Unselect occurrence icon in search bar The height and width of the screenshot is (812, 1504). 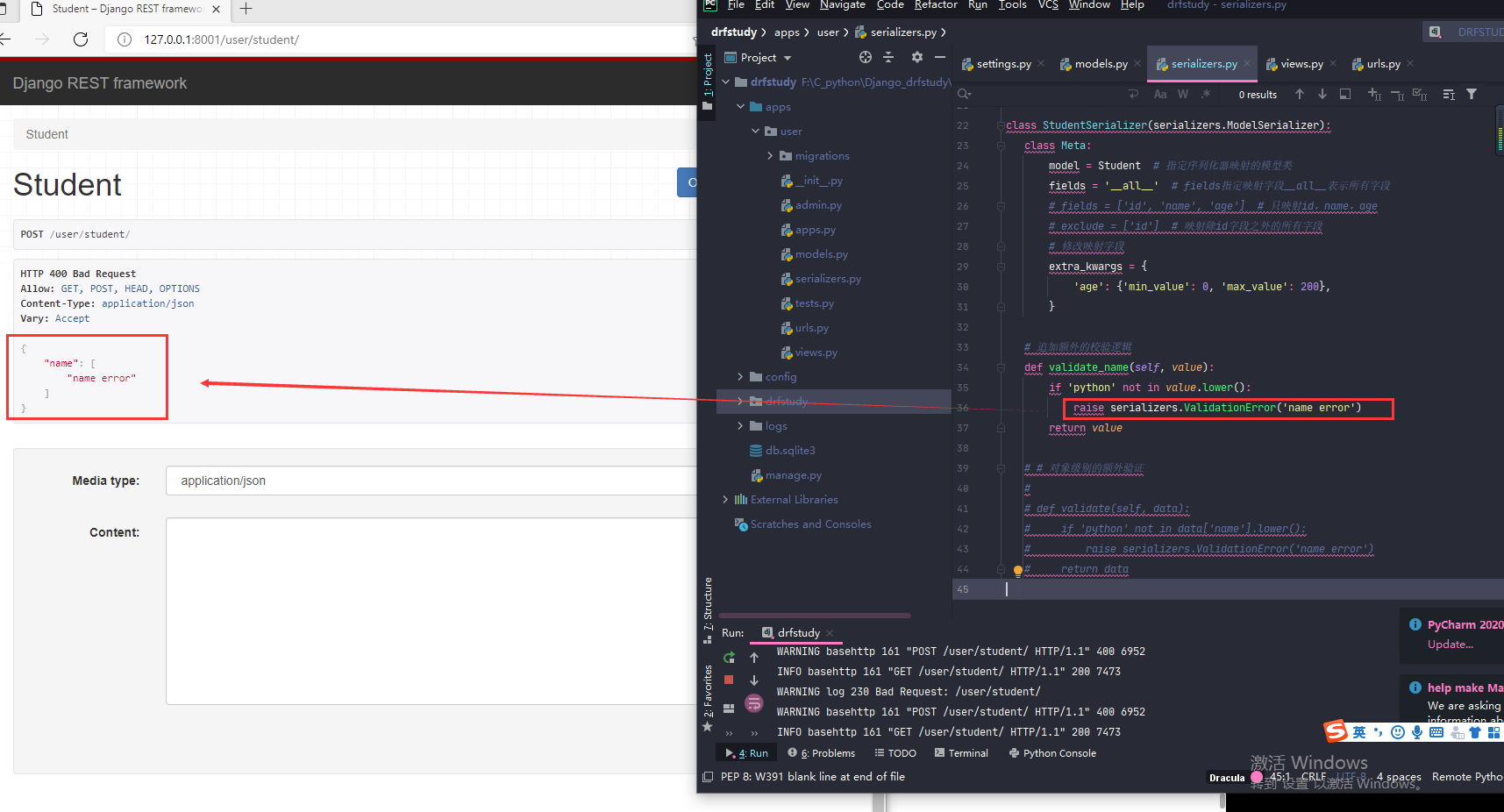tap(1397, 94)
